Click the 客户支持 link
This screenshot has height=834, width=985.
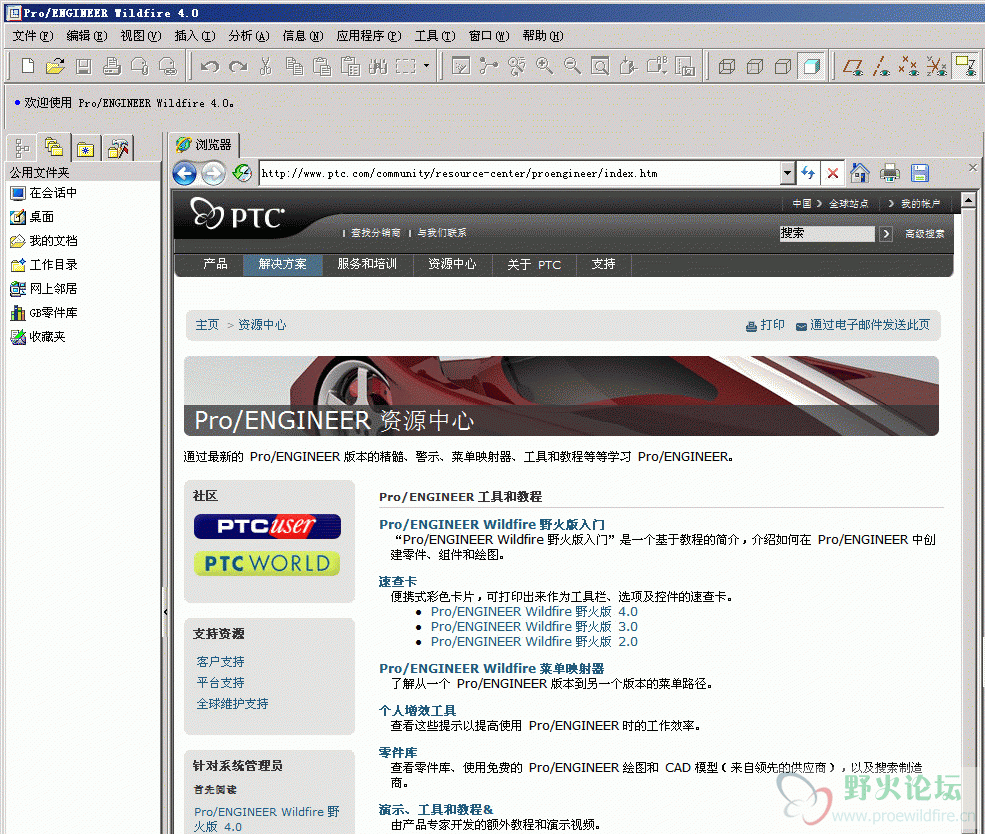click(220, 662)
